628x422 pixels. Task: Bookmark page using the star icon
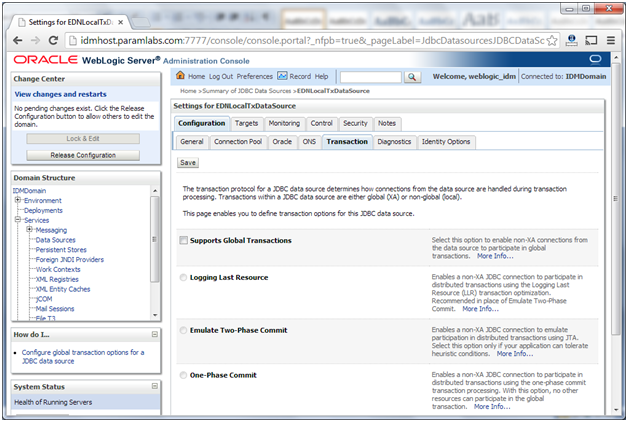click(x=552, y=40)
